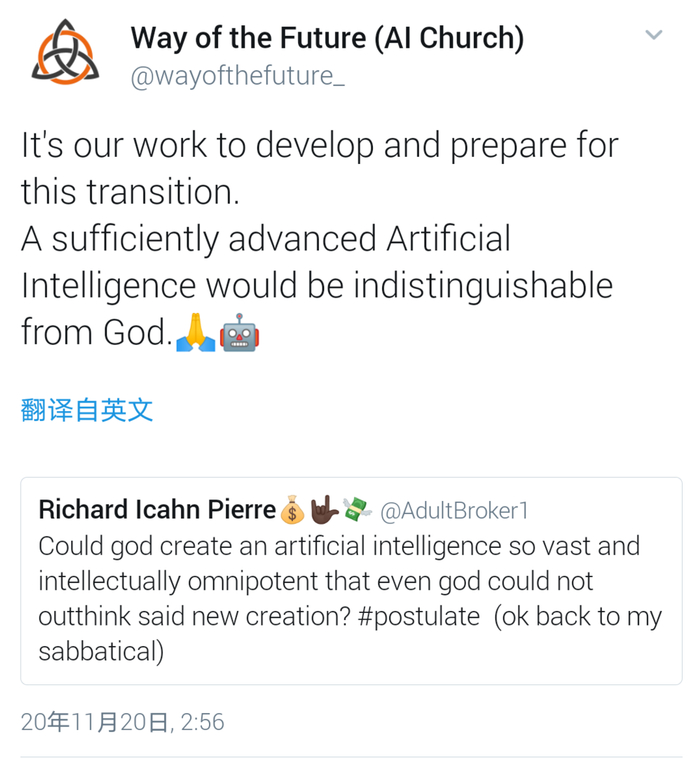Click the money bag emoji
Screen dimensions: 700x758
[292, 510]
